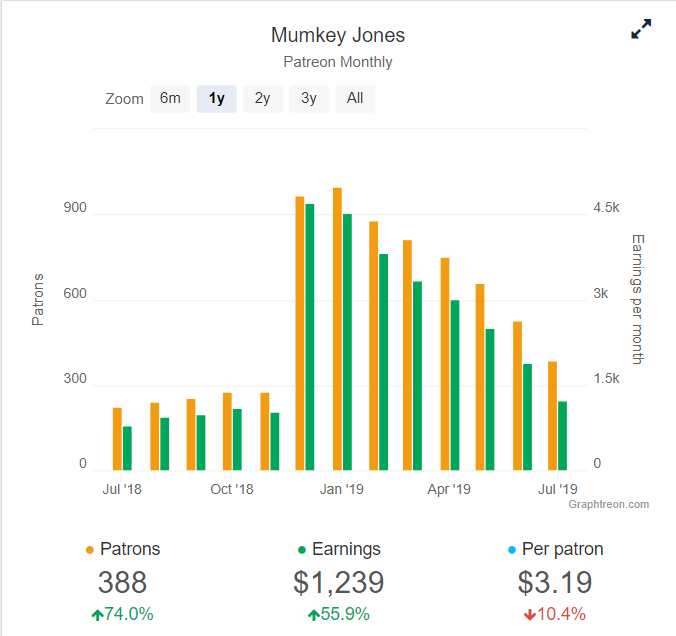This screenshot has width=676, height=636.
Task: Switch zoom to 2y
Action: pyautogui.click(x=263, y=99)
